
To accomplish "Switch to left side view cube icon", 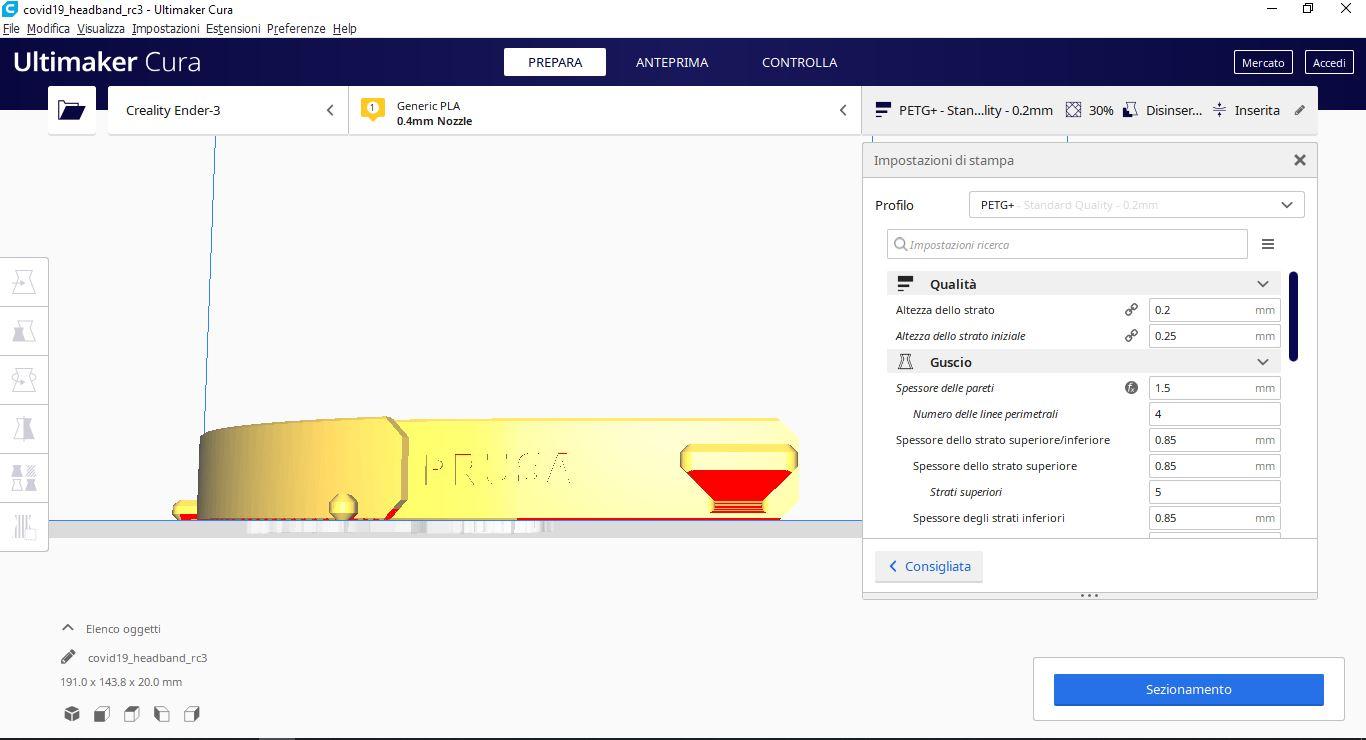I will coord(162,714).
